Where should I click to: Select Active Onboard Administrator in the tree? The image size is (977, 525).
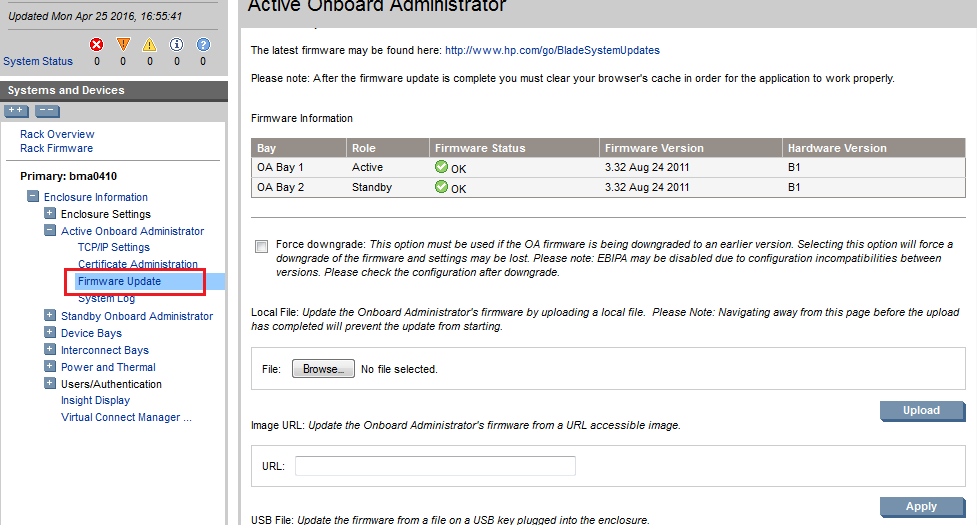(133, 230)
